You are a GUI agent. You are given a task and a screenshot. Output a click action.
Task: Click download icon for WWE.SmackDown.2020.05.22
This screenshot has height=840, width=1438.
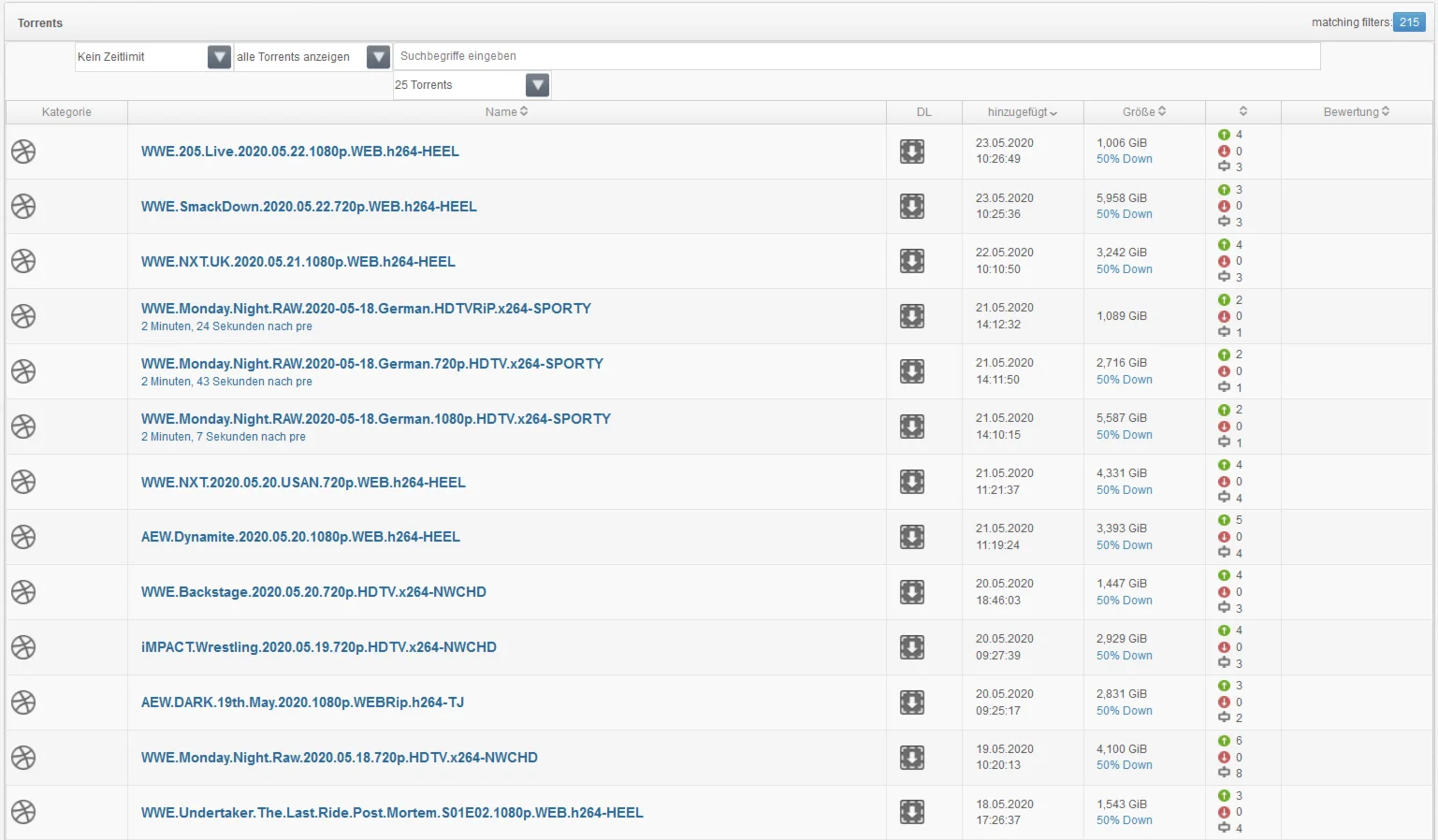[911, 207]
